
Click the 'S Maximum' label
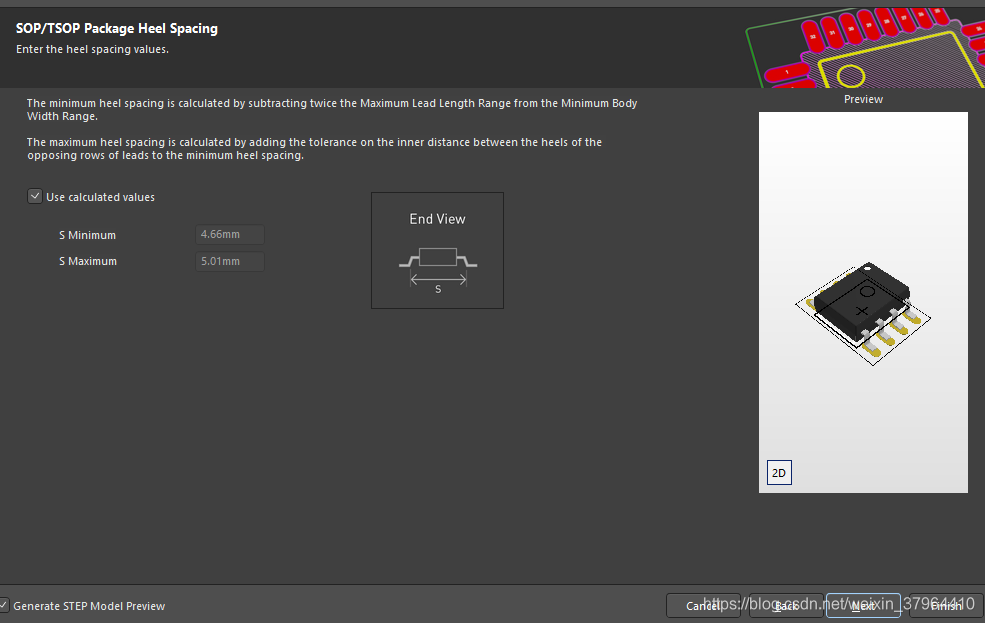click(88, 261)
